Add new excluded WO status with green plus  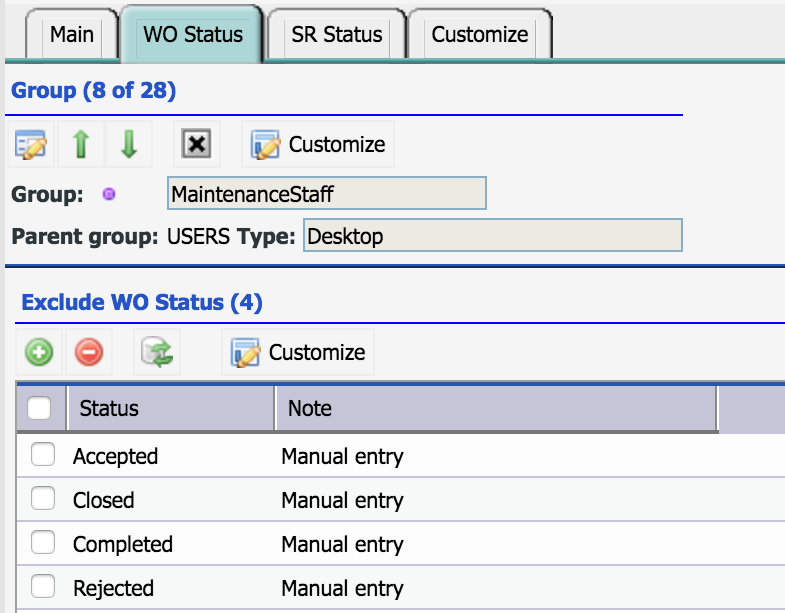[x=39, y=353]
